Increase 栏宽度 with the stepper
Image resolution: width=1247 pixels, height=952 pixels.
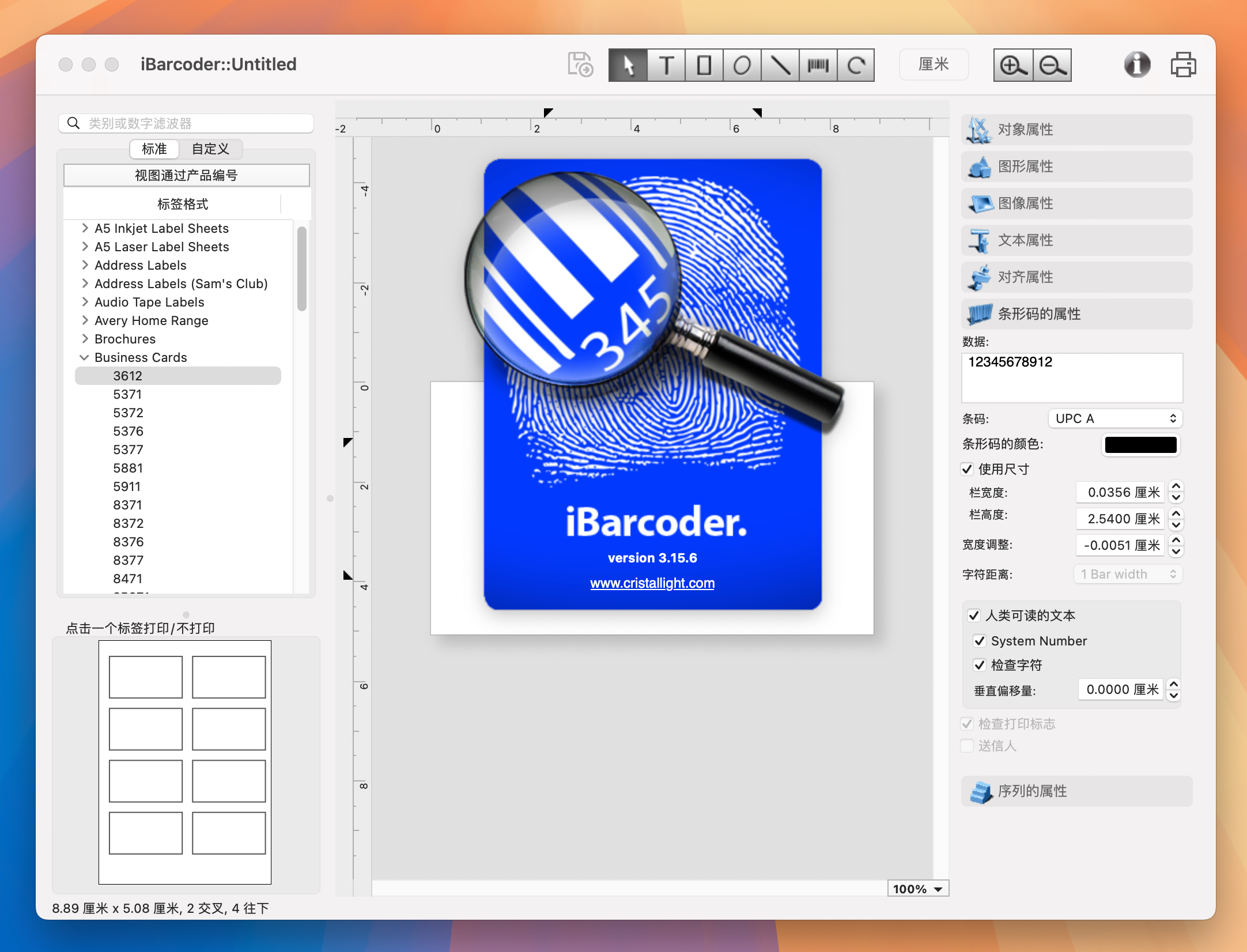click(x=1176, y=487)
